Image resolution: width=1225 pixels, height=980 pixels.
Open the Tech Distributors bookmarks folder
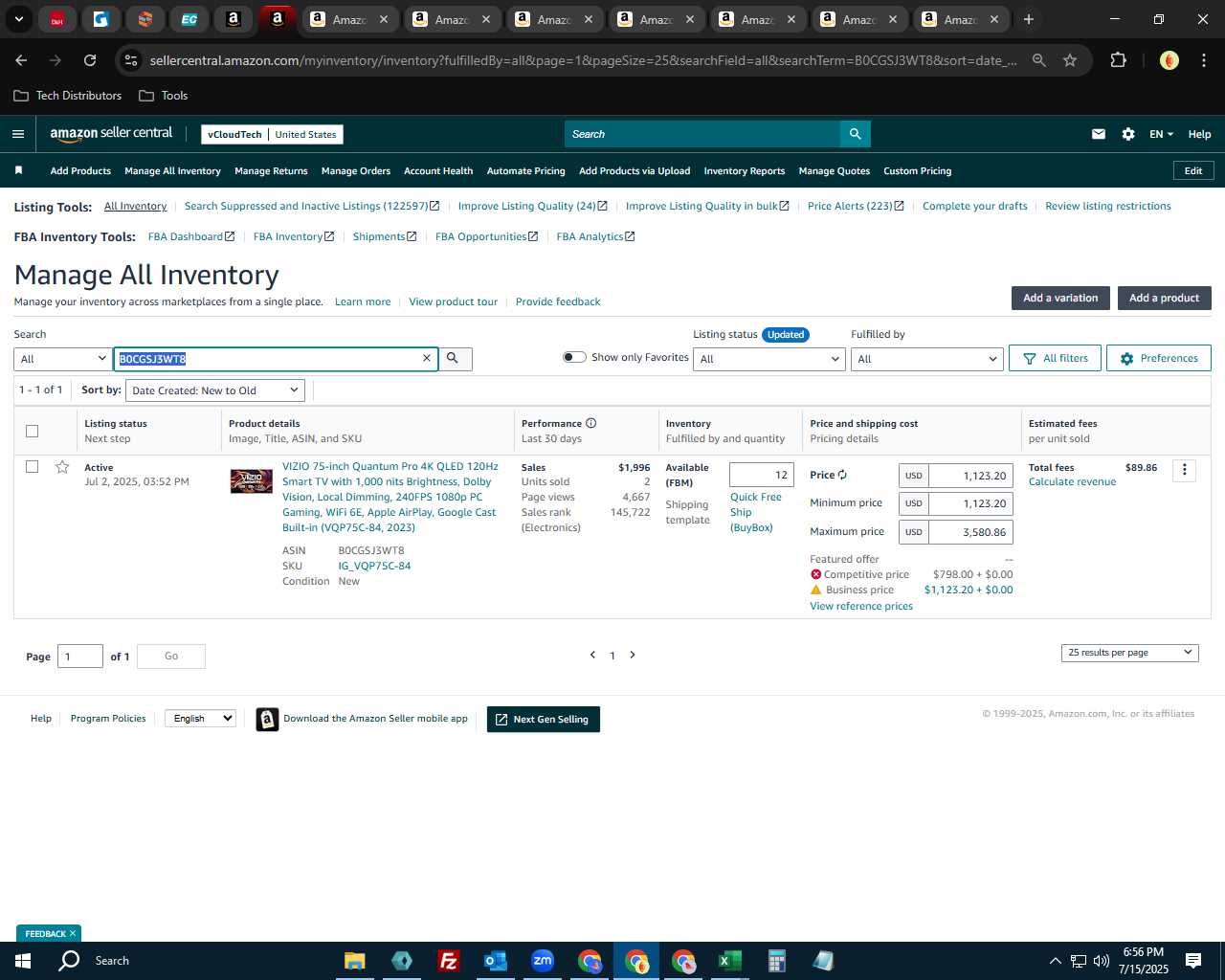coord(68,96)
